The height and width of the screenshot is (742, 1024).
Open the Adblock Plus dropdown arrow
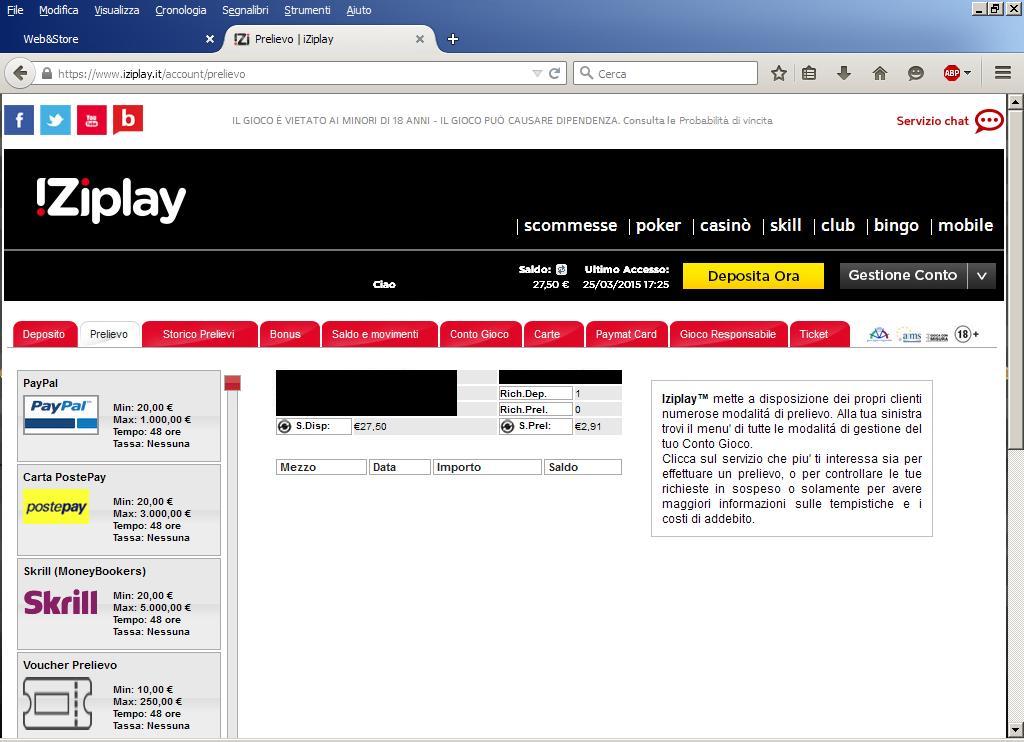(x=967, y=73)
